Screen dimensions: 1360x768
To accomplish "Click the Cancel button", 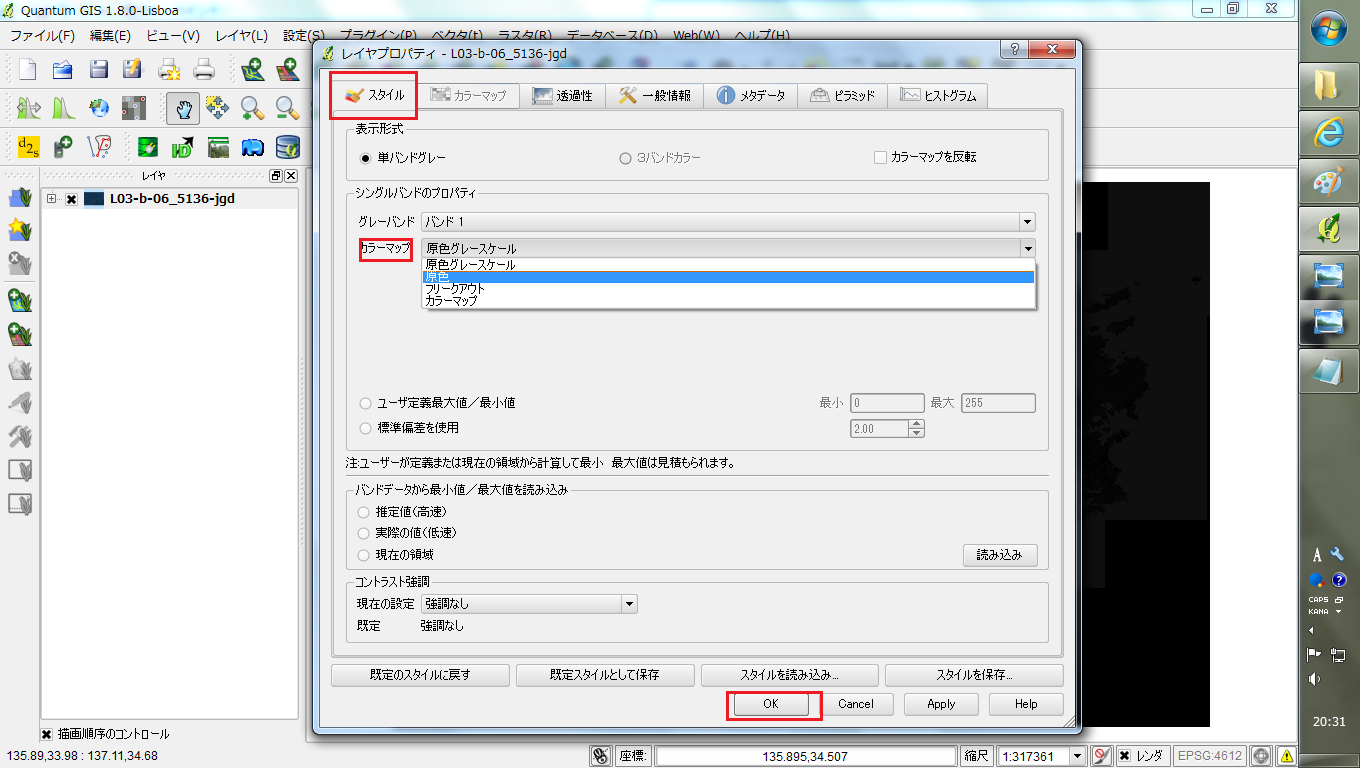I will tap(856, 704).
